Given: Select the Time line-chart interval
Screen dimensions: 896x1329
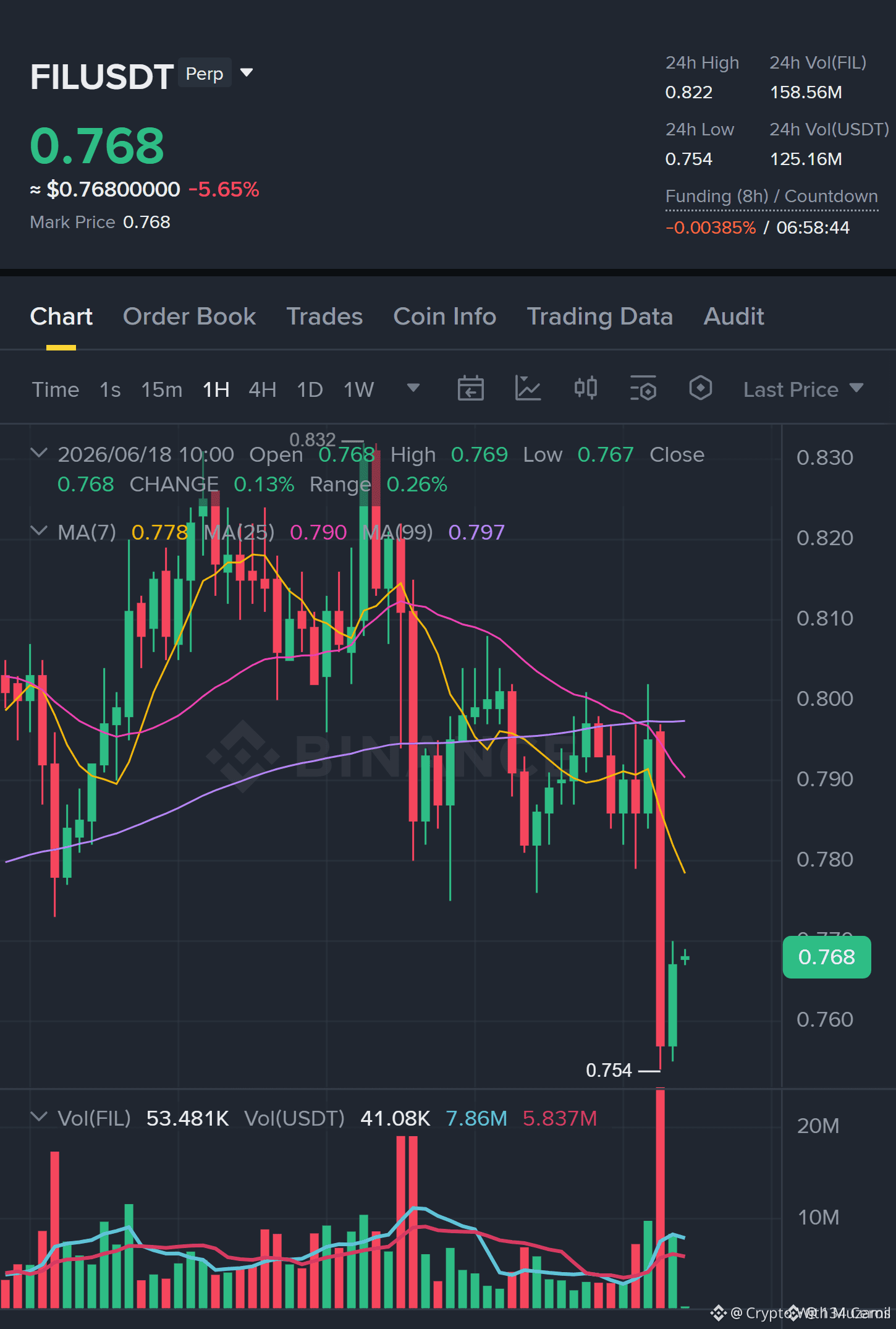Looking at the screenshot, I should [x=56, y=389].
